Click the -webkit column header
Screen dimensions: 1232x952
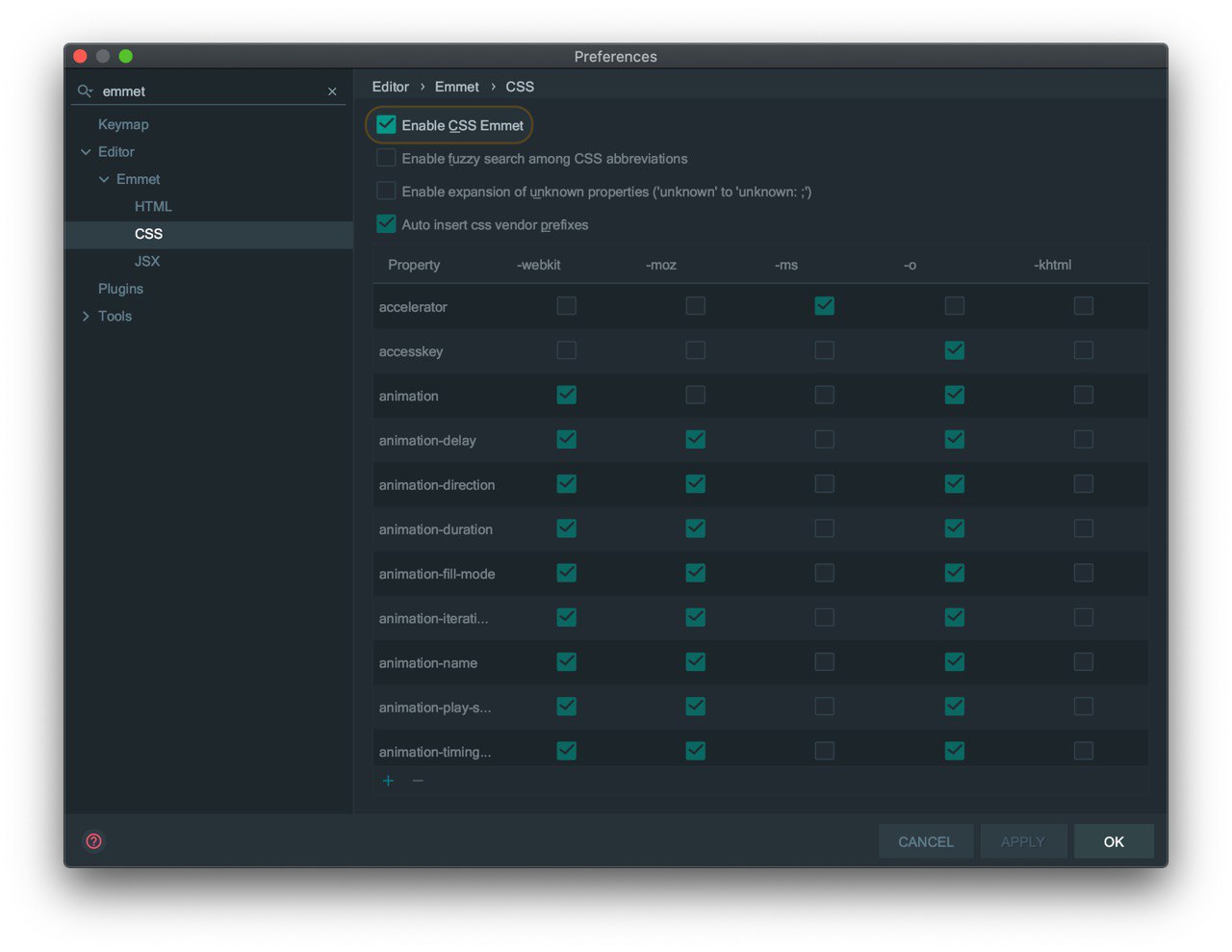[539, 265]
